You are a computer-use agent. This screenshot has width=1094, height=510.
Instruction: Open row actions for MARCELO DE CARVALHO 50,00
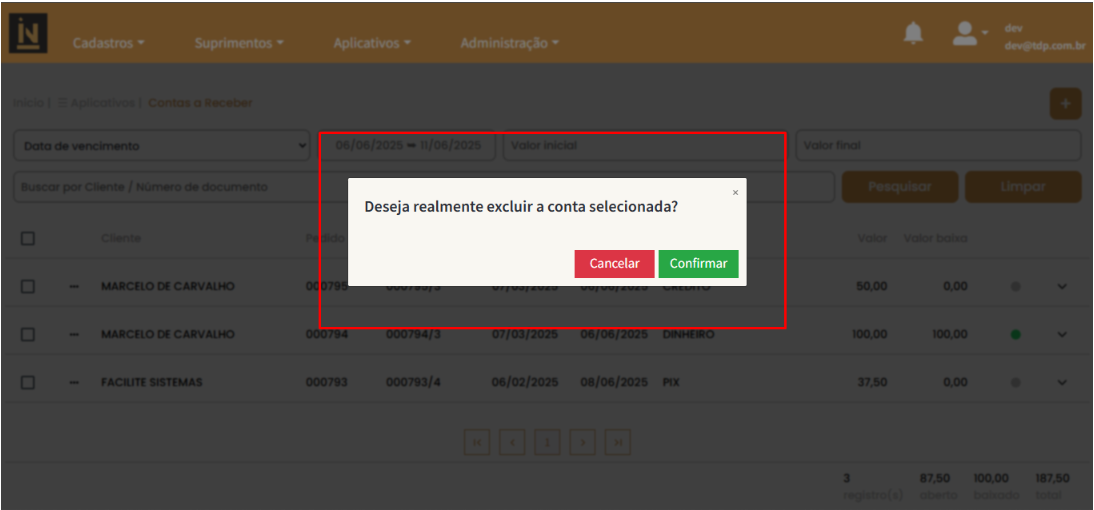click(x=75, y=286)
